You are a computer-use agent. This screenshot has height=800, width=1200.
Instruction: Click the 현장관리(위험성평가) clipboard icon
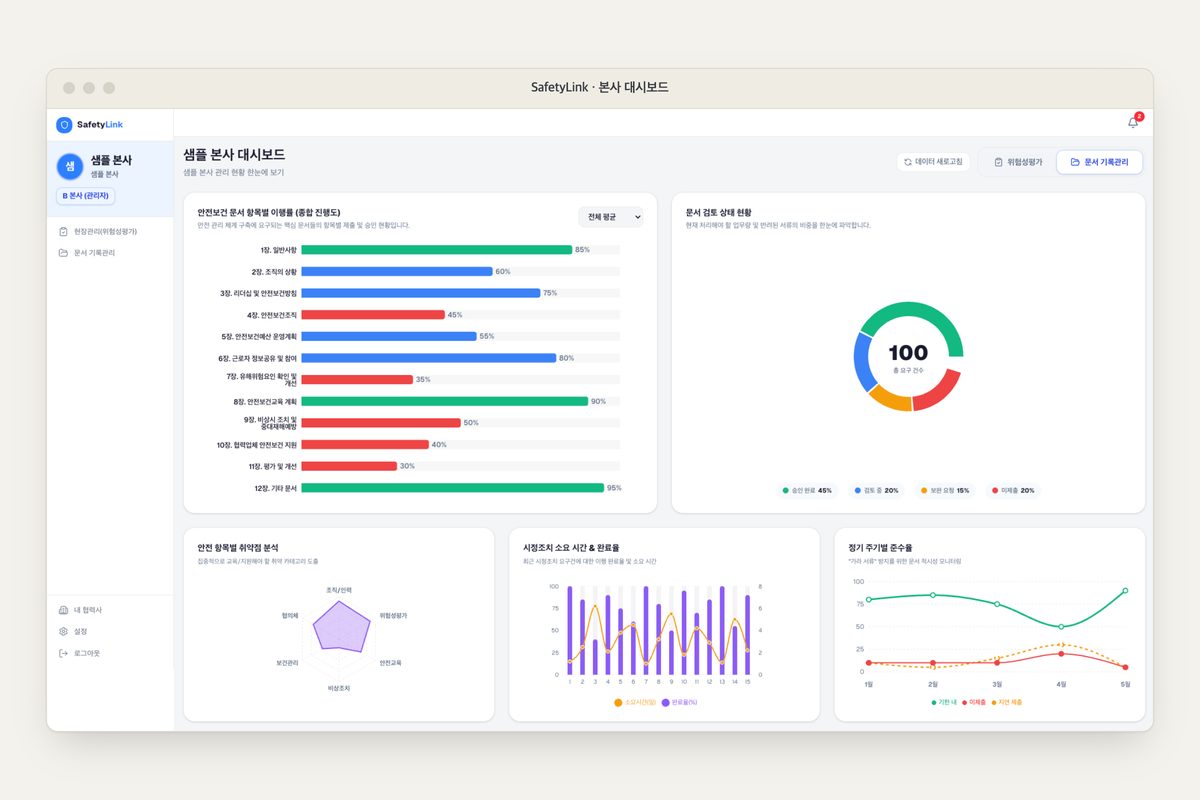point(64,231)
